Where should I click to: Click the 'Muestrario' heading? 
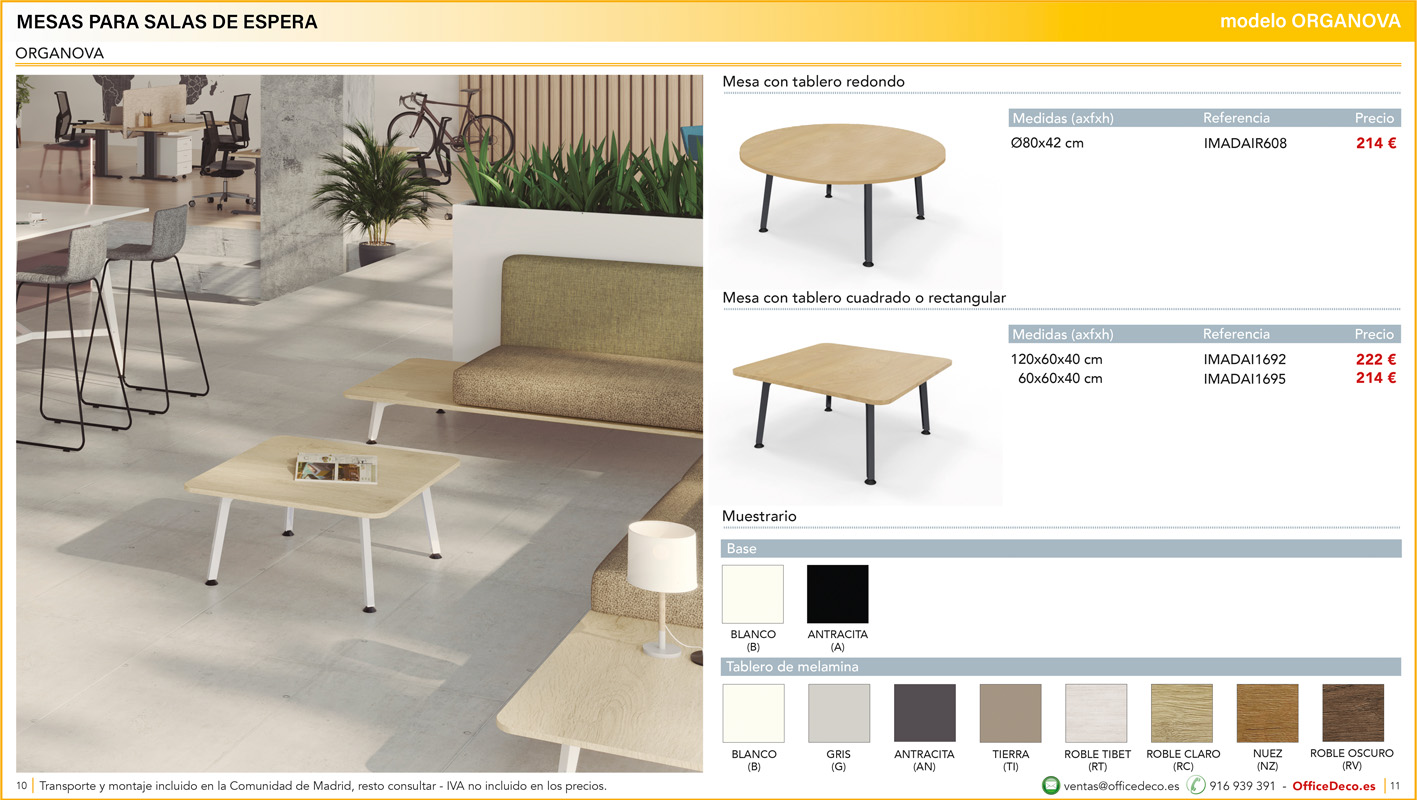(x=759, y=516)
